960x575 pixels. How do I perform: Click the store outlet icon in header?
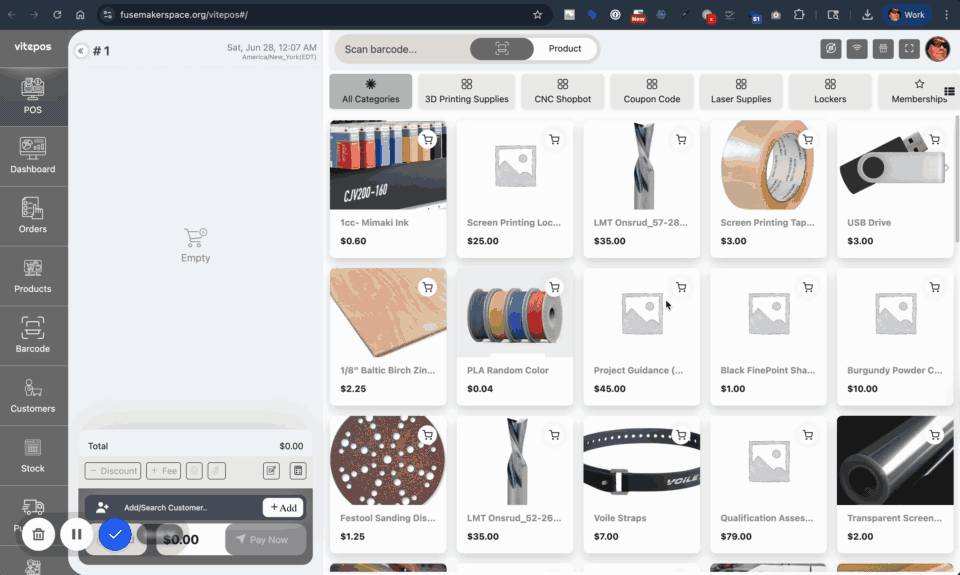pyautogui.click(x=883, y=49)
